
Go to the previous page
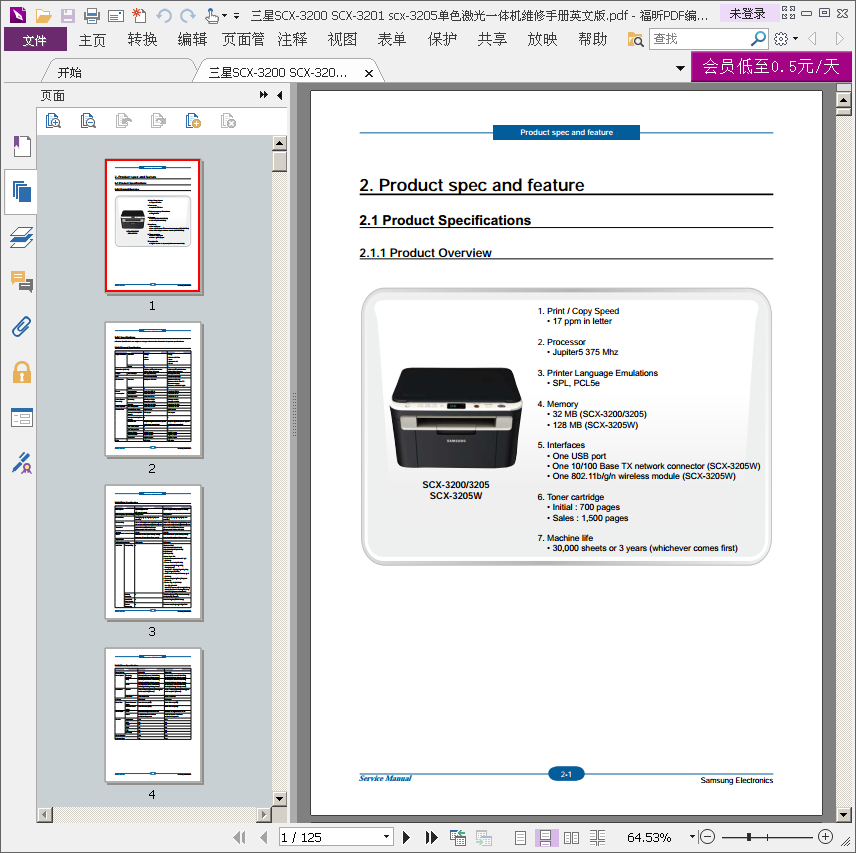pos(264,837)
